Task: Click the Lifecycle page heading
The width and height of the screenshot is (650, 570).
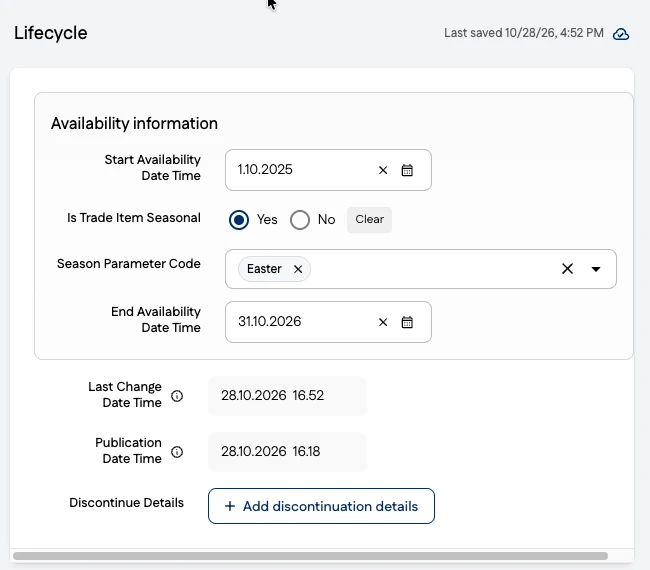Action: (51, 33)
